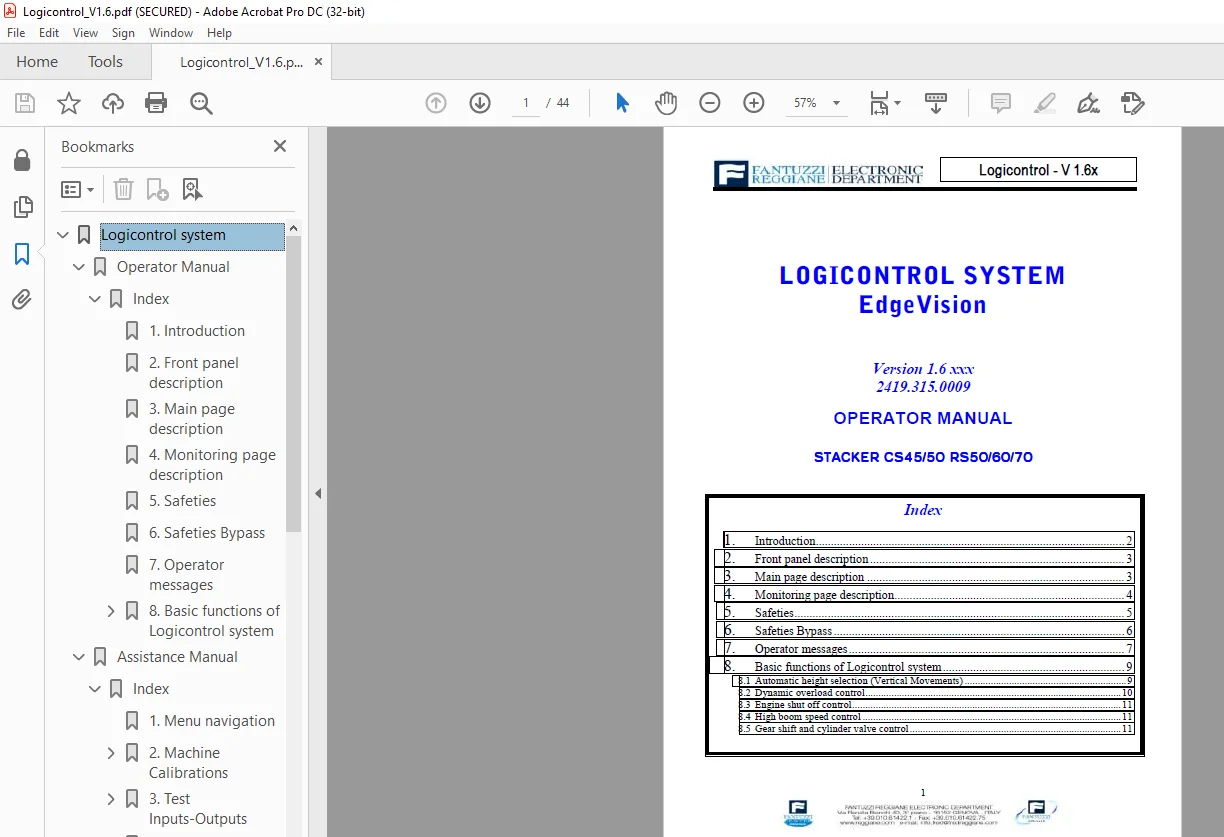Click the page number input field

point(526,103)
